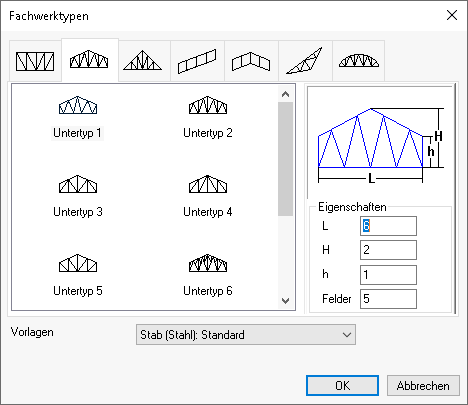Image resolution: width=468 pixels, height=405 pixels.
Task: Open the Vorlagen template dropdown
Action: click(246, 335)
